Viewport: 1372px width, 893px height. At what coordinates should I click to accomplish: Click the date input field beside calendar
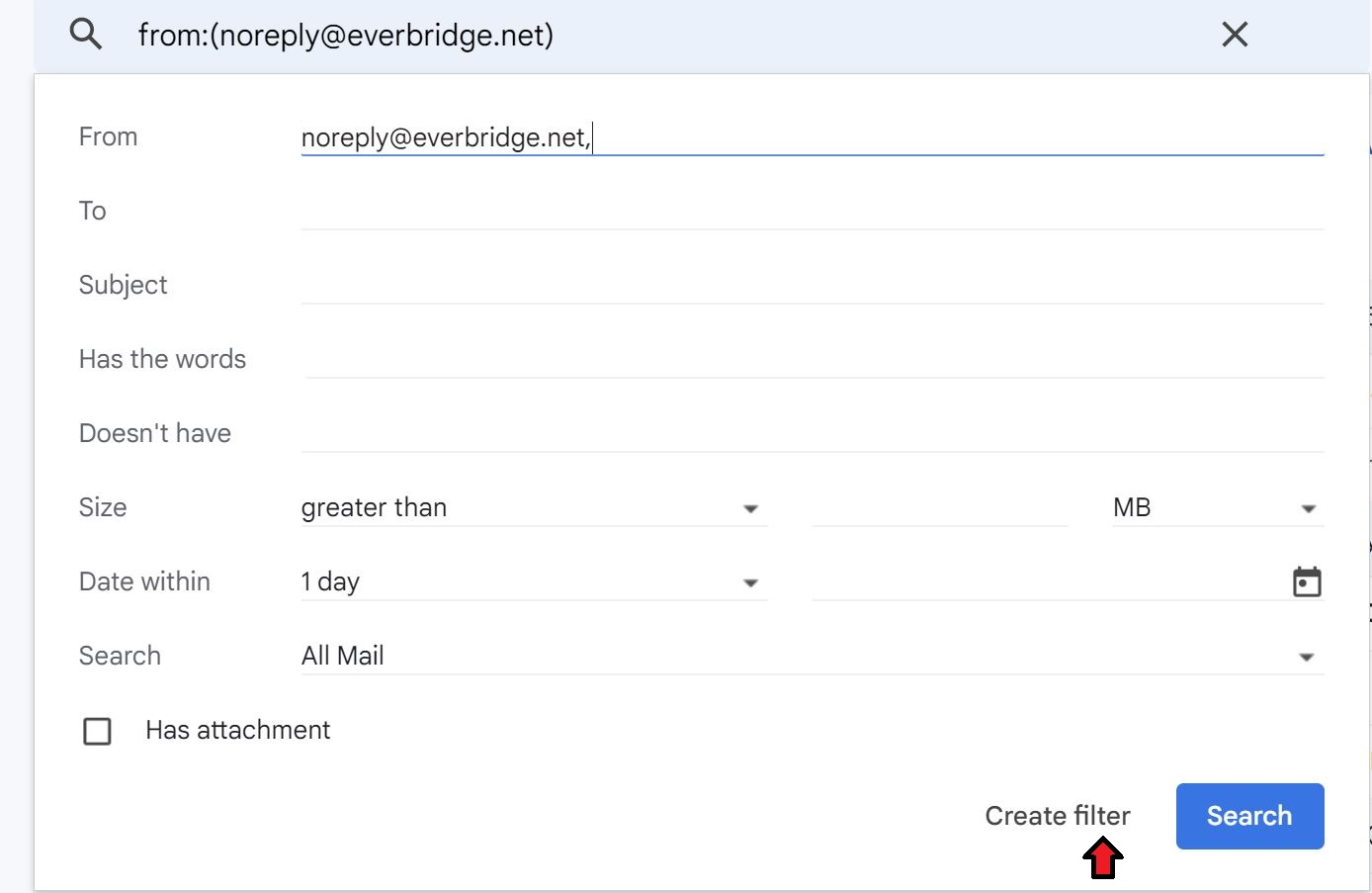(x=1050, y=581)
